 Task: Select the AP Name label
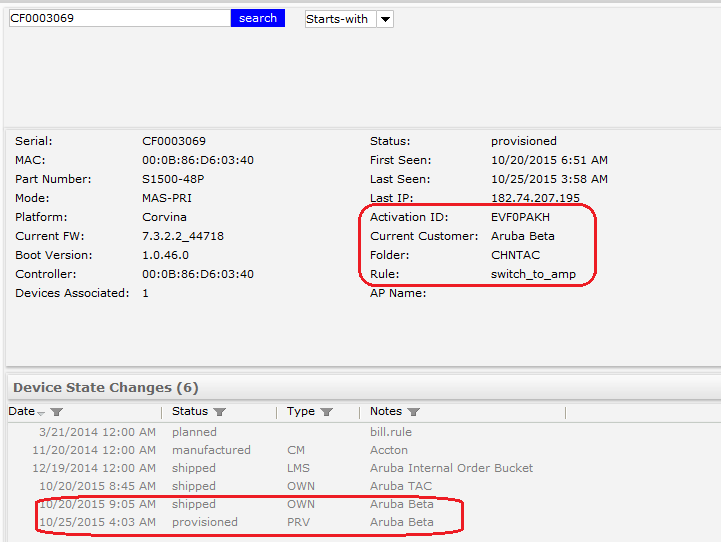pos(398,293)
